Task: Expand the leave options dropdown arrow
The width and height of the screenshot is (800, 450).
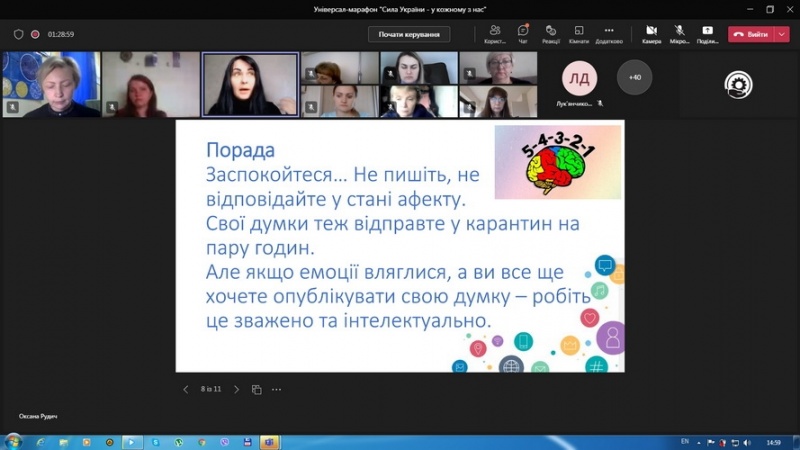Action: 782,34
